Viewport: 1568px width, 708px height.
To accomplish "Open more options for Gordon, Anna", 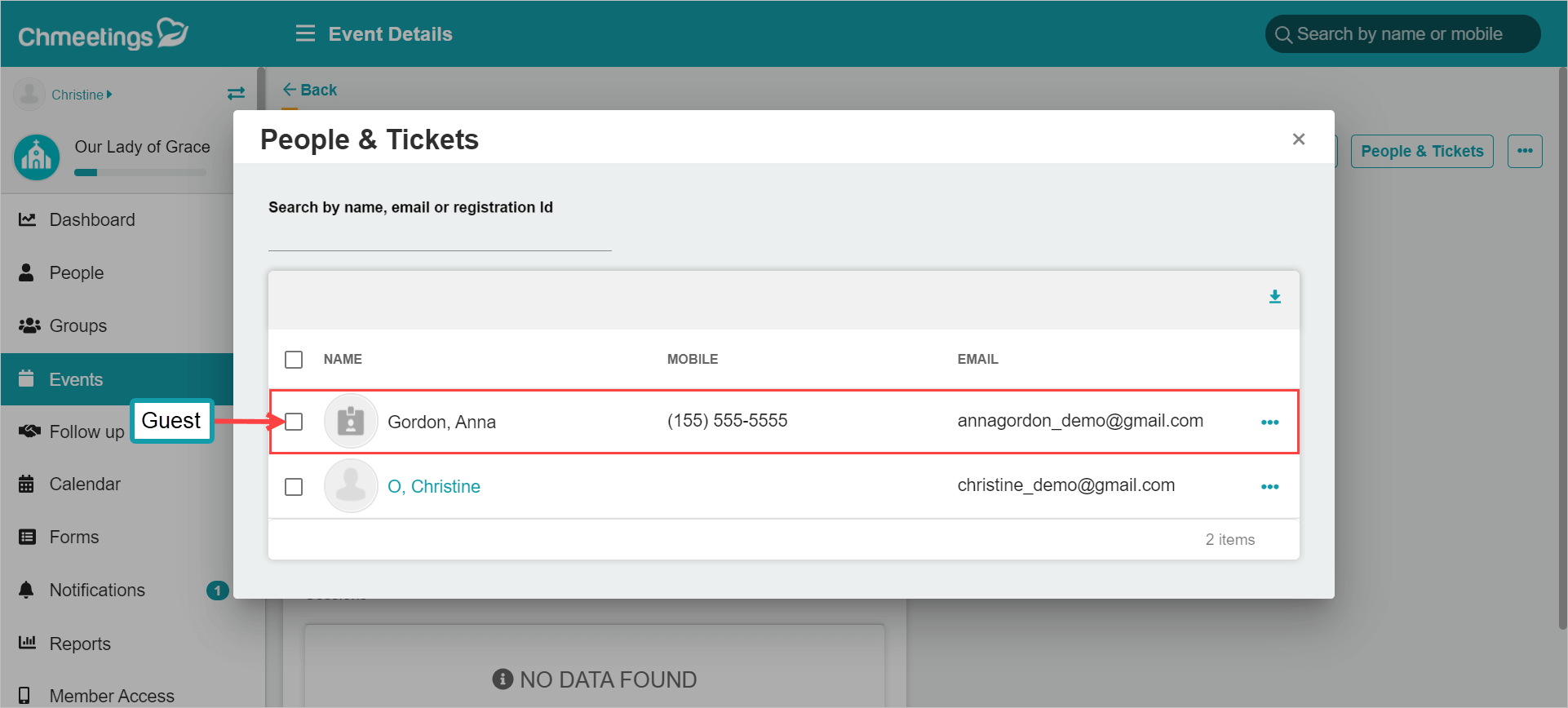I will pyautogui.click(x=1270, y=423).
